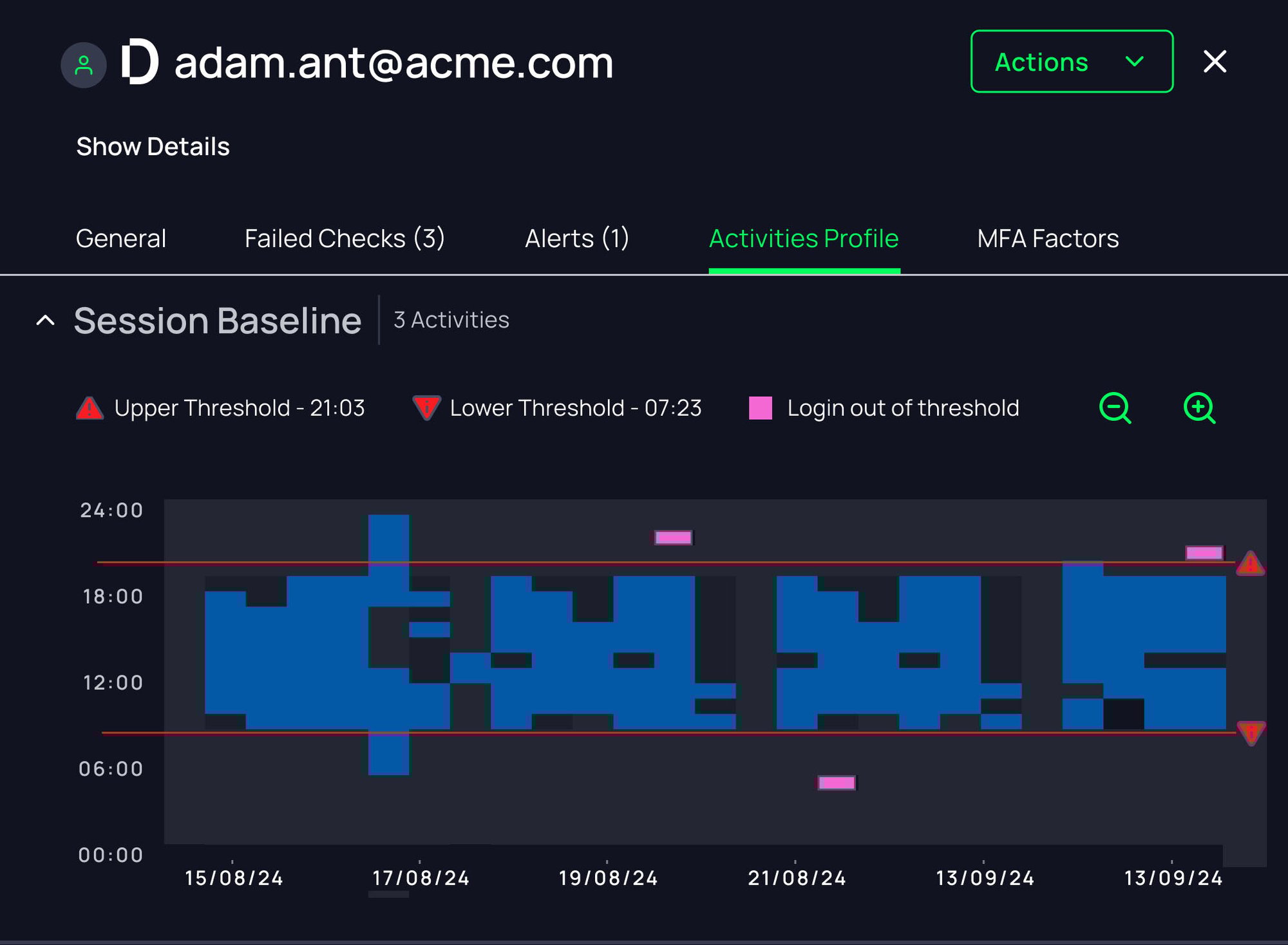The width and height of the screenshot is (1288, 945).
Task: Click the 15/08/24 date axis label
Action: tap(234, 878)
